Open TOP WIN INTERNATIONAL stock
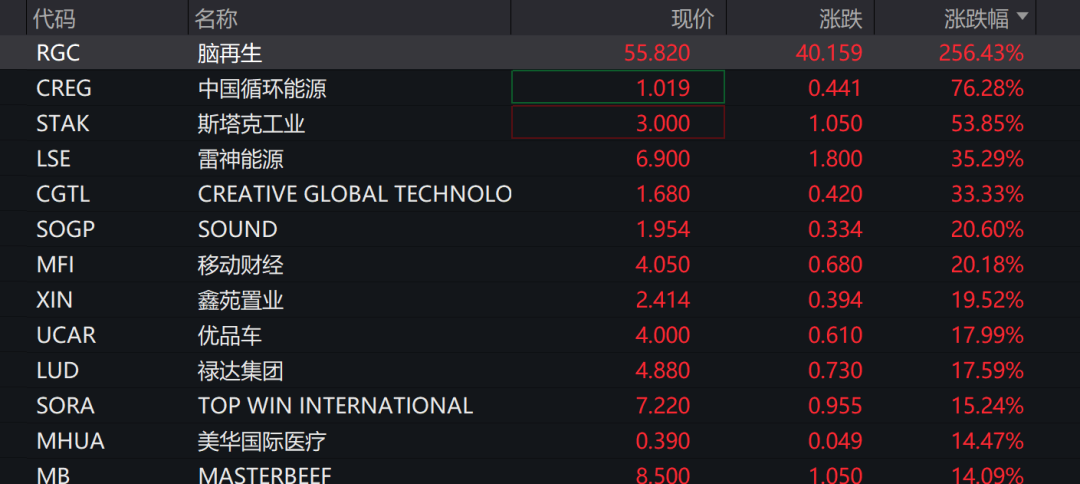 pyautogui.click(x=335, y=406)
